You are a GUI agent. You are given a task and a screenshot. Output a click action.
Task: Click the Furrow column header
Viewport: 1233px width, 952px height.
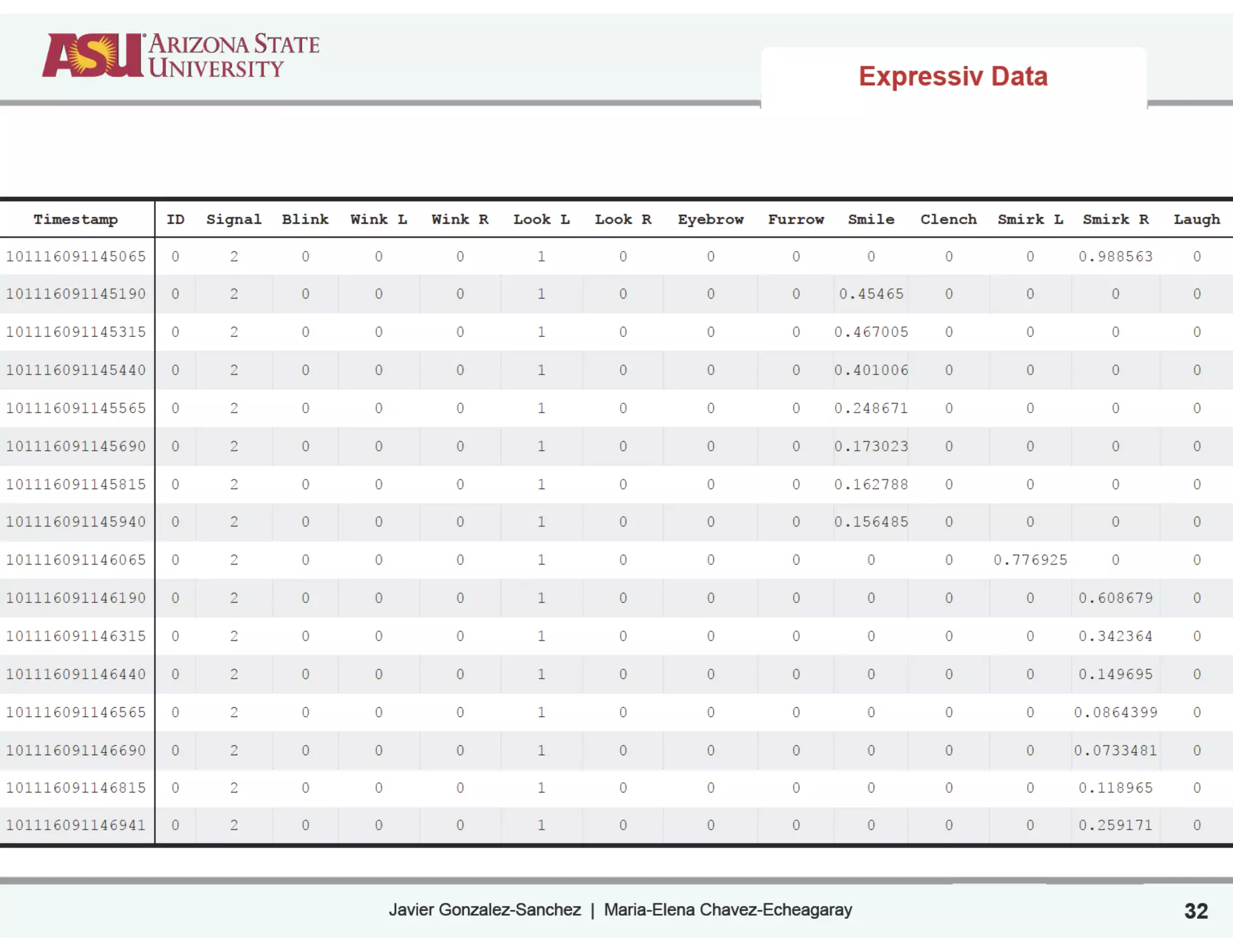[x=796, y=220]
